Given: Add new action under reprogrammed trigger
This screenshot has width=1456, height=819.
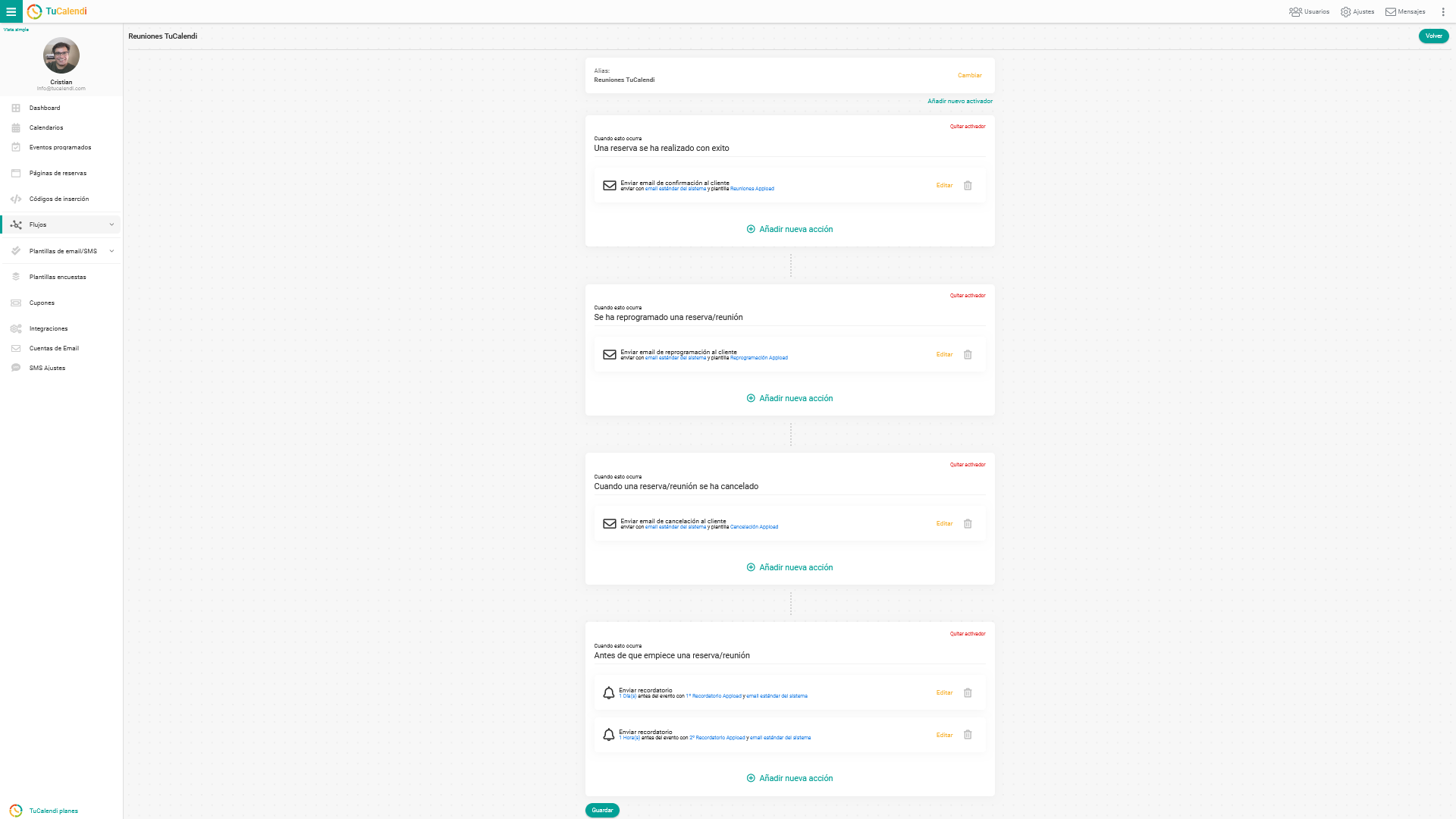Looking at the screenshot, I should tap(789, 398).
